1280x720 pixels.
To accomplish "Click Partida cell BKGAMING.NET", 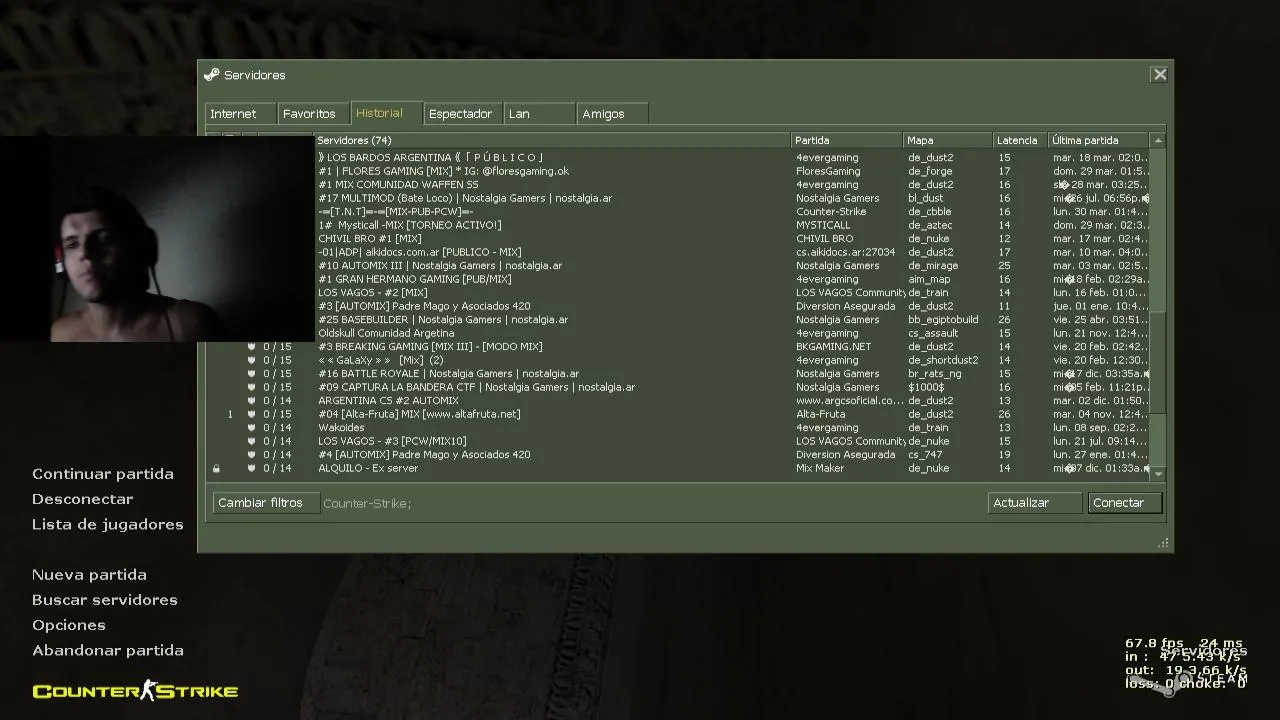I will [x=833, y=347].
